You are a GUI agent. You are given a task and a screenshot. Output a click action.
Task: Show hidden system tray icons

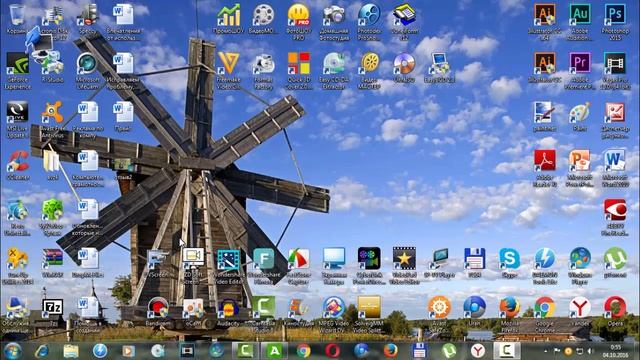(546, 351)
